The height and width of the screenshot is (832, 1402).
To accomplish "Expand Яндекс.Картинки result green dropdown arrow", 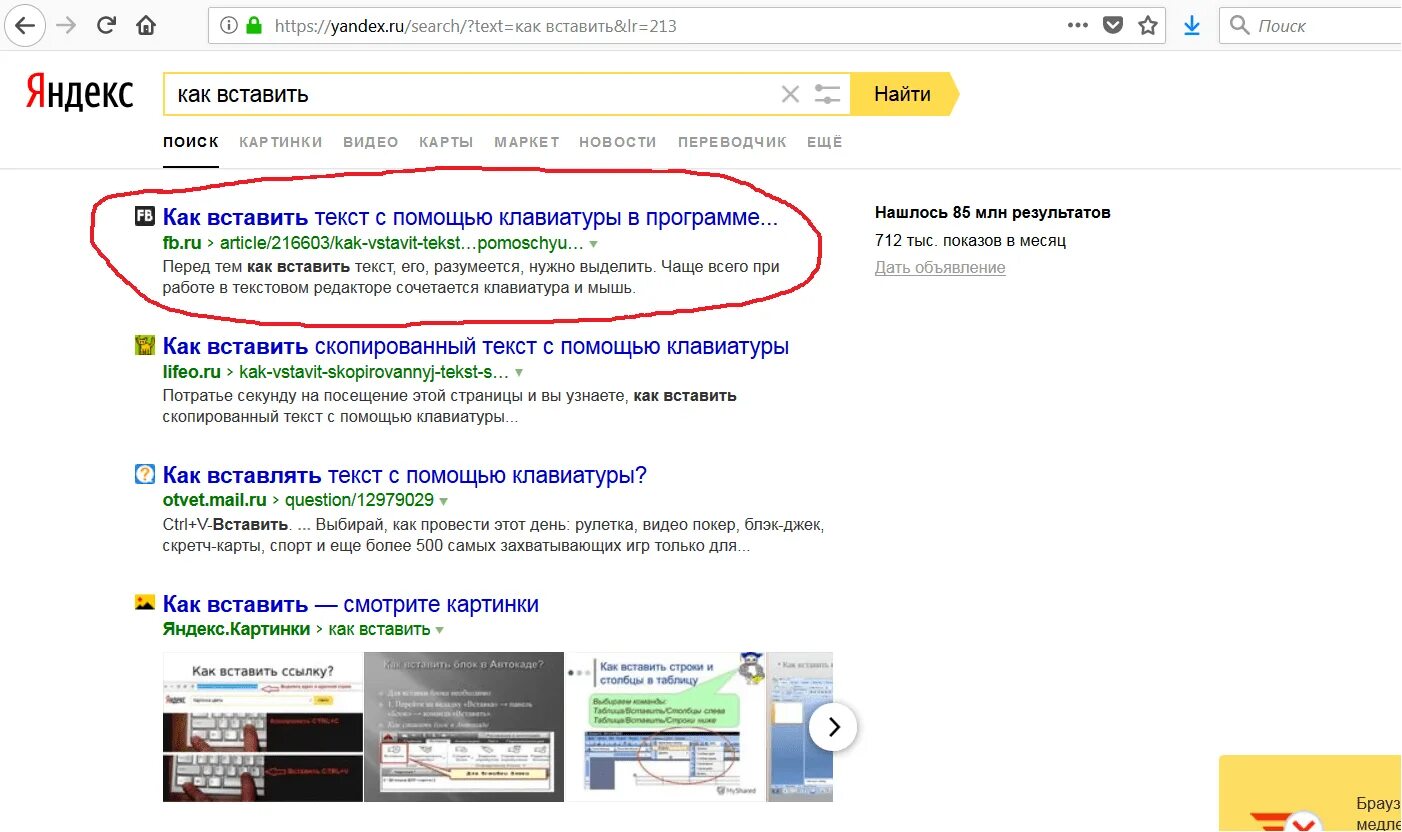I will [x=439, y=630].
